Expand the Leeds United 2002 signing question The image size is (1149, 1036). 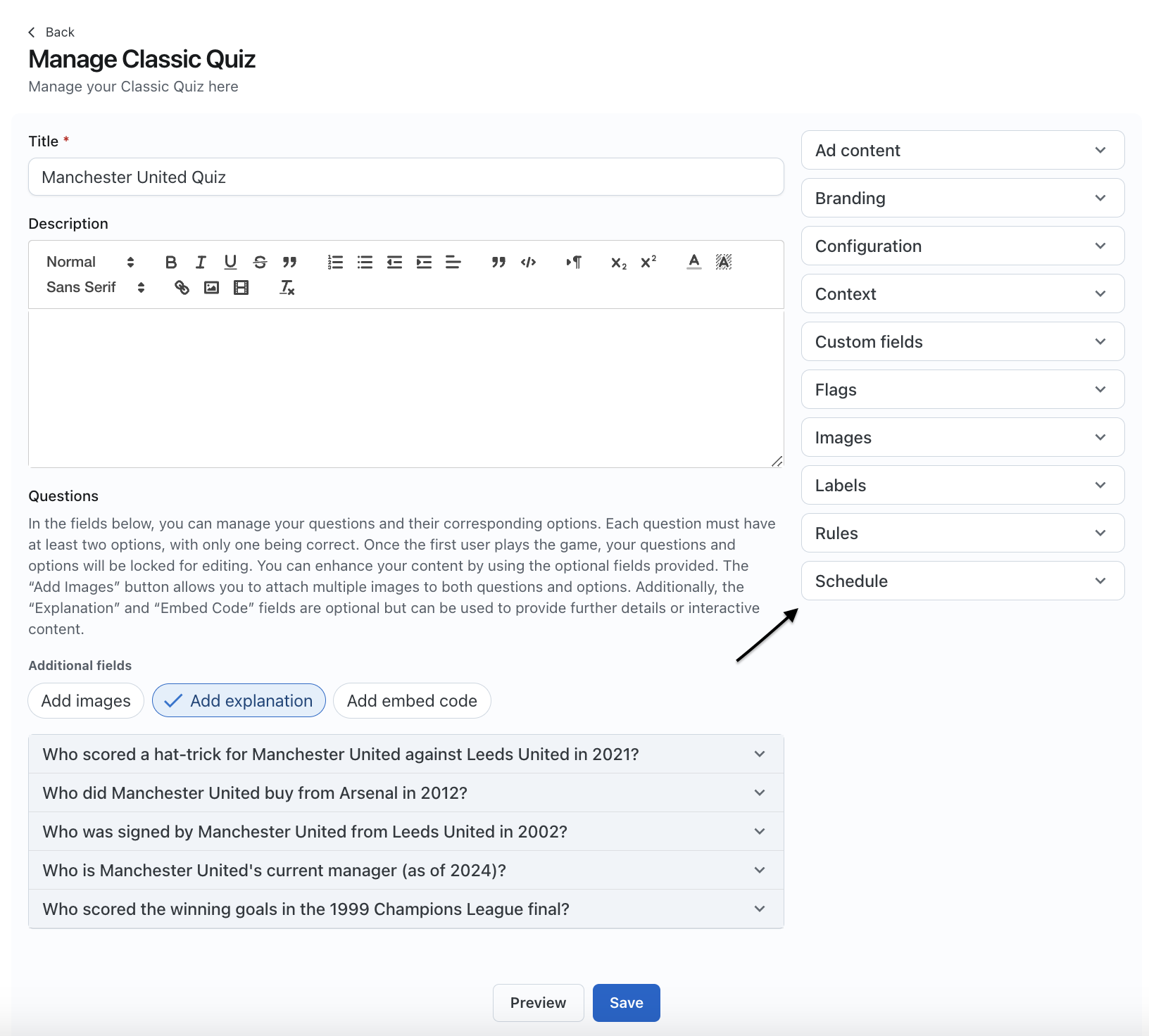(x=406, y=832)
